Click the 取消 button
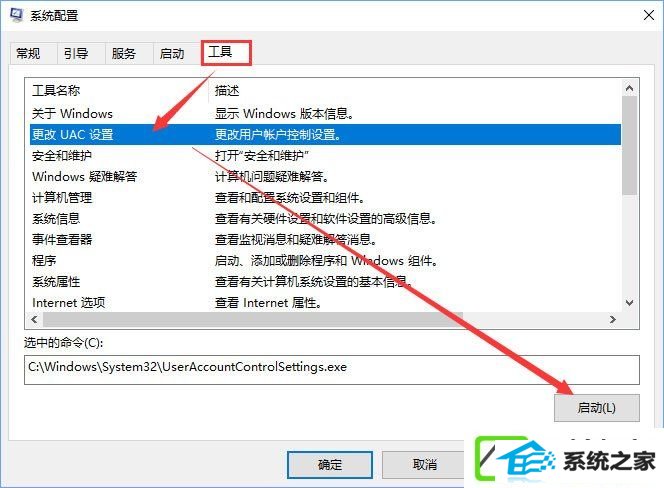This screenshot has height=488, width=664. pos(425,465)
